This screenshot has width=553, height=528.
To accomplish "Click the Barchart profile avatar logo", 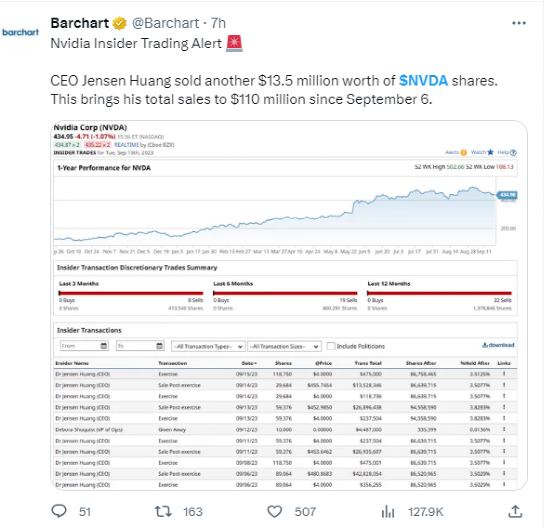I will click(20, 32).
